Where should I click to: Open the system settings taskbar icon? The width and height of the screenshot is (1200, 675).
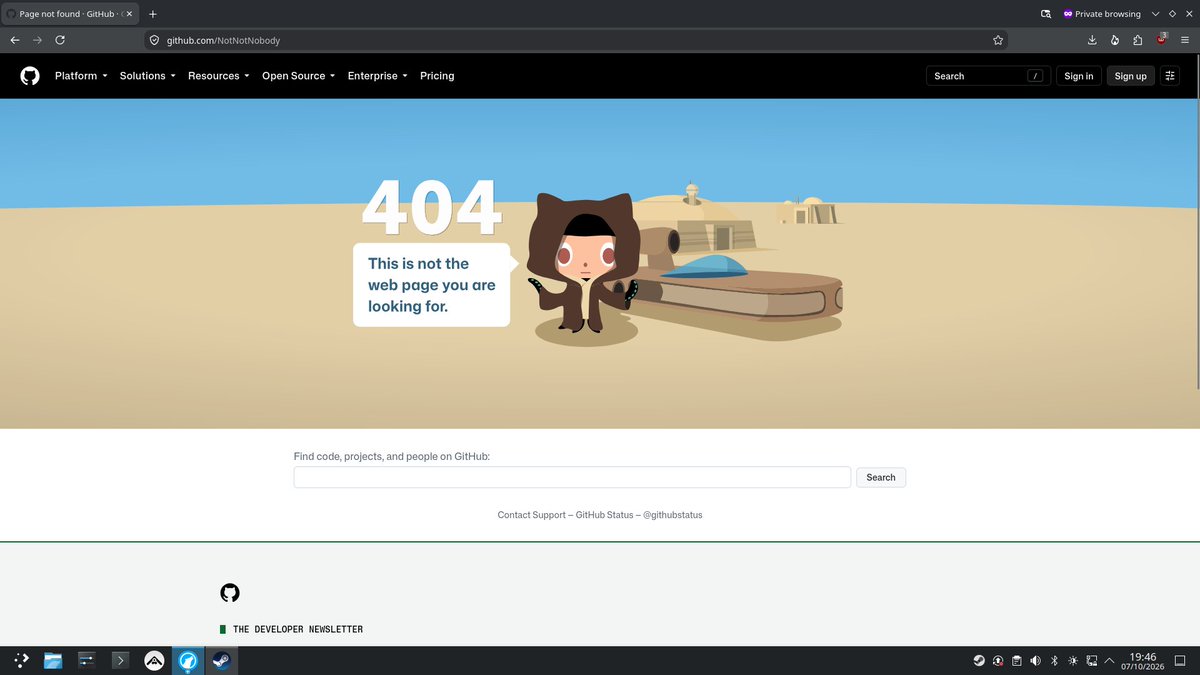click(87, 660)
